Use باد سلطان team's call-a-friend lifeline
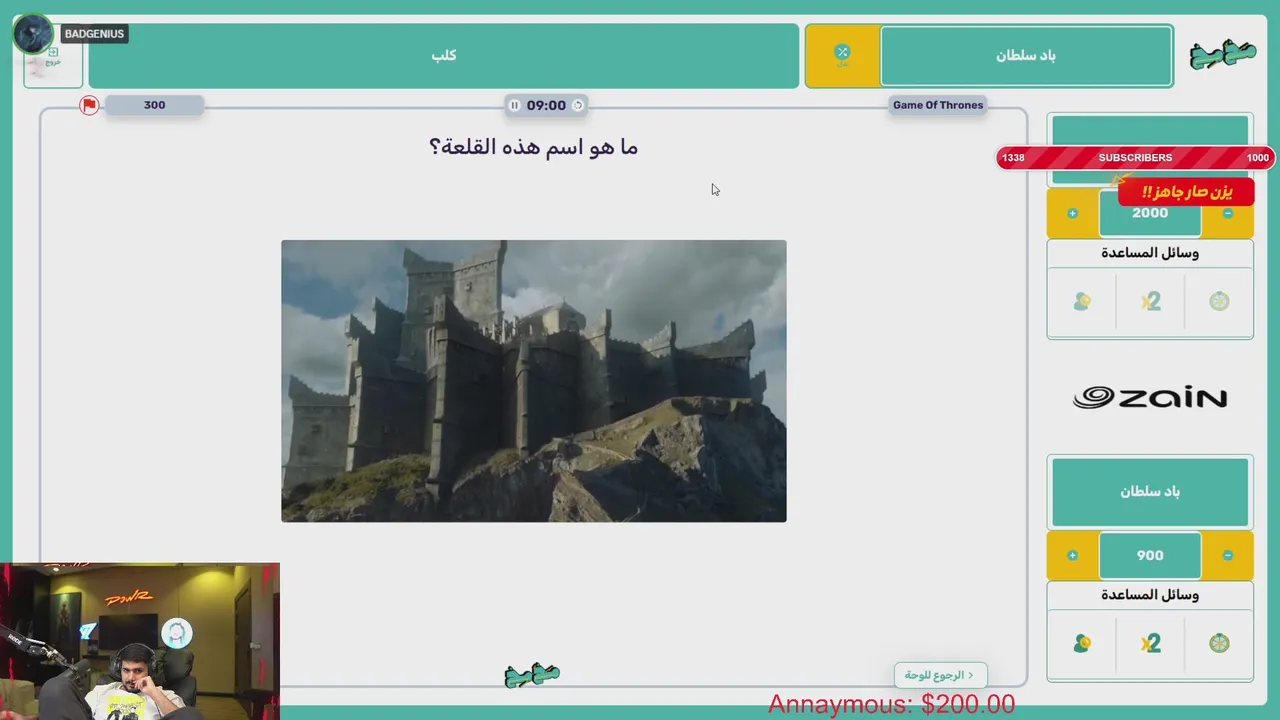This screenshot has height=720, width=1280. tap(1082, 643)
